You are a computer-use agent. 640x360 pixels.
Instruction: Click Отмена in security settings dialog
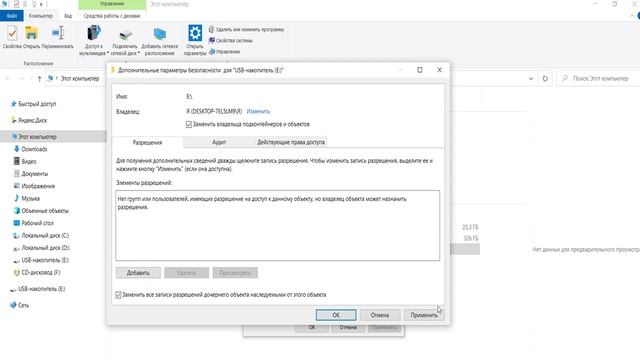380,315
